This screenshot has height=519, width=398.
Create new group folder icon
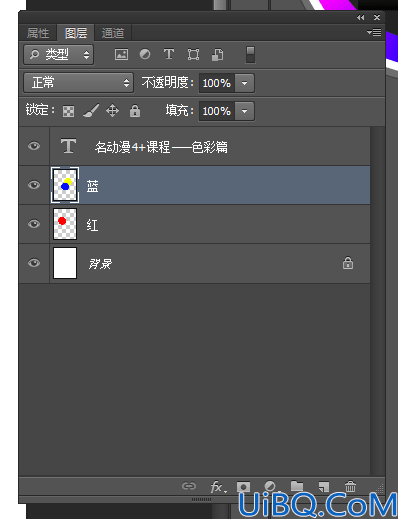point(297,486)
